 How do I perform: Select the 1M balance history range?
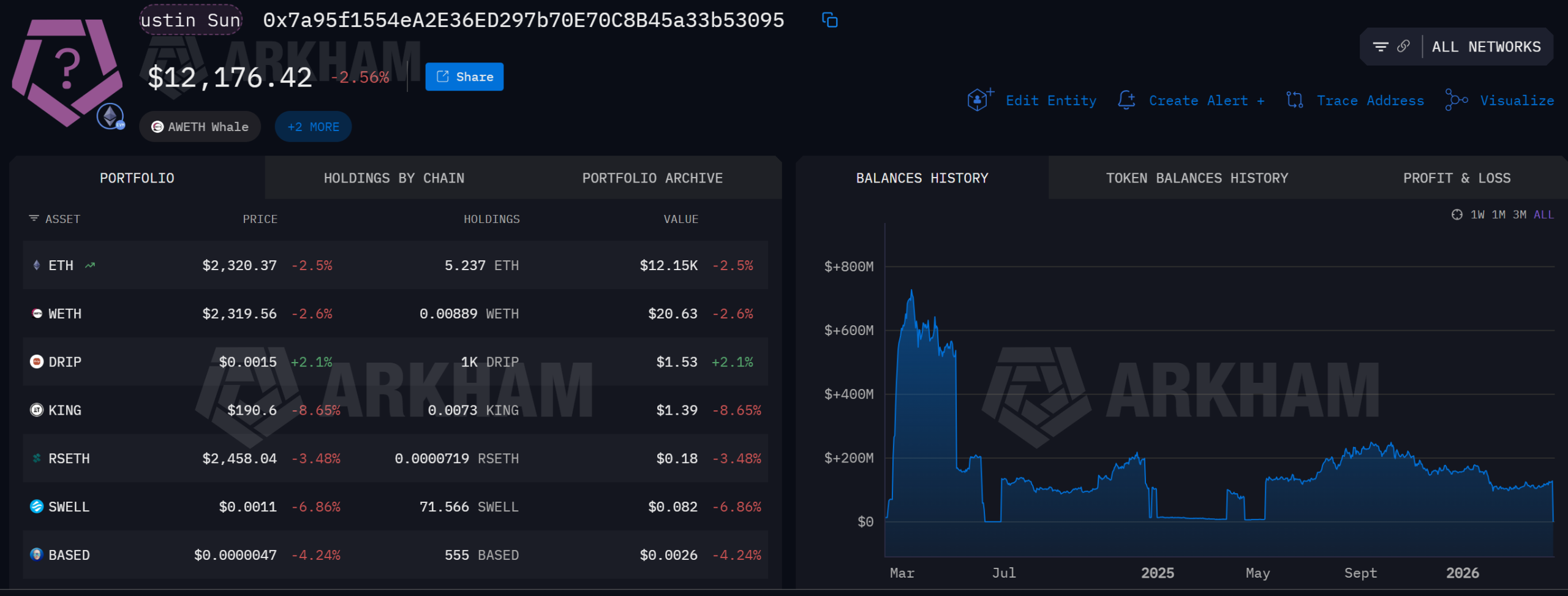point(1498,214)
